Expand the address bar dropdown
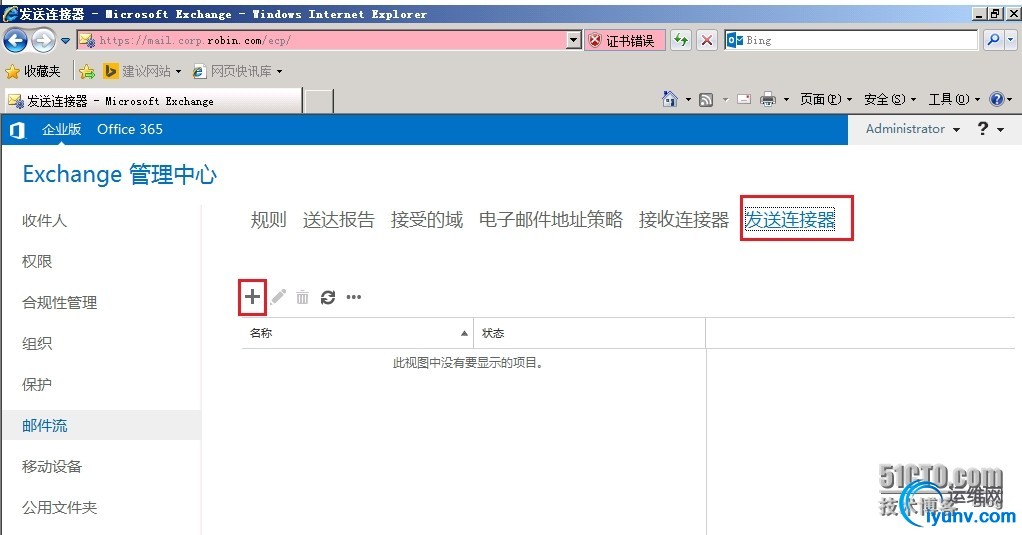Screen dimensions: 1022x535 coord(574,40)
